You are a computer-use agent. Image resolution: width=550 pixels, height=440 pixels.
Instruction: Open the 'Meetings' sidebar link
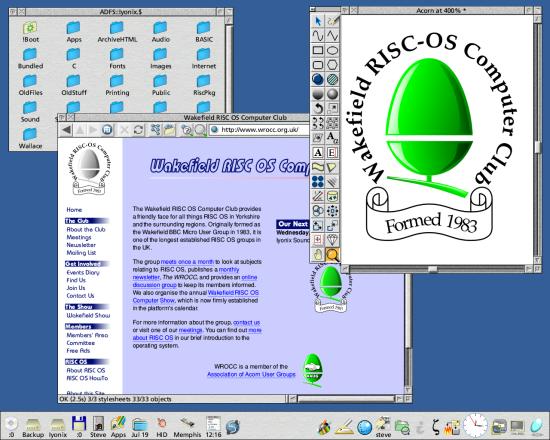tap(79, 237)
